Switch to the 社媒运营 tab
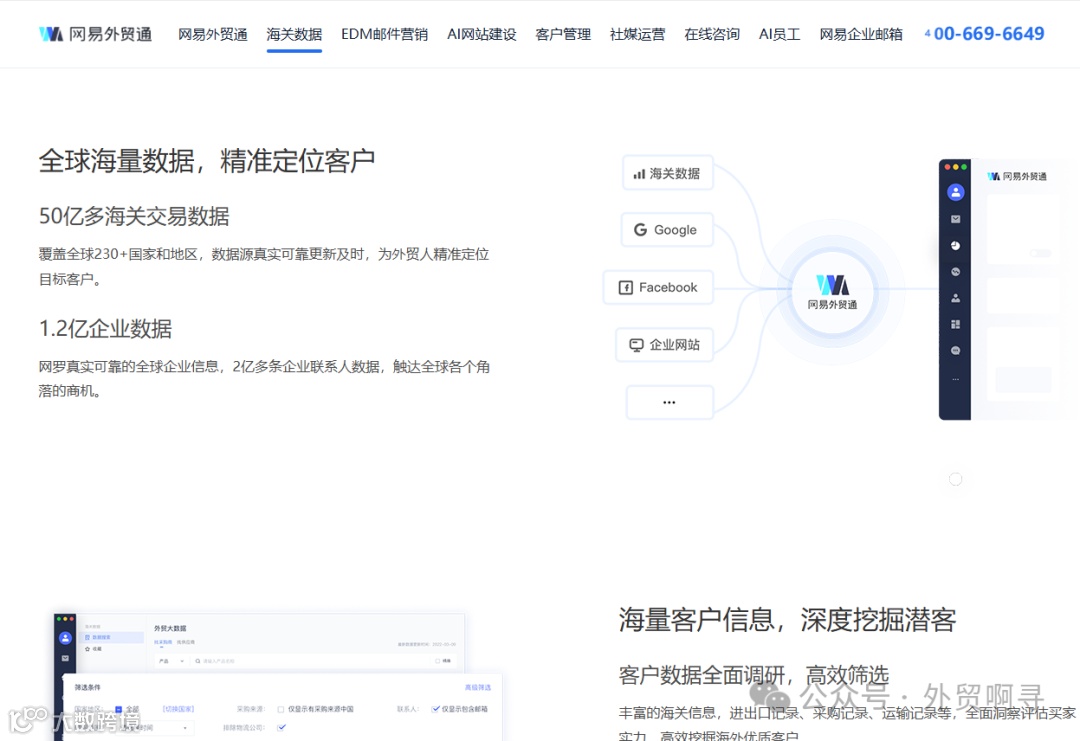The image size is (1080, 741). (637, 34)
